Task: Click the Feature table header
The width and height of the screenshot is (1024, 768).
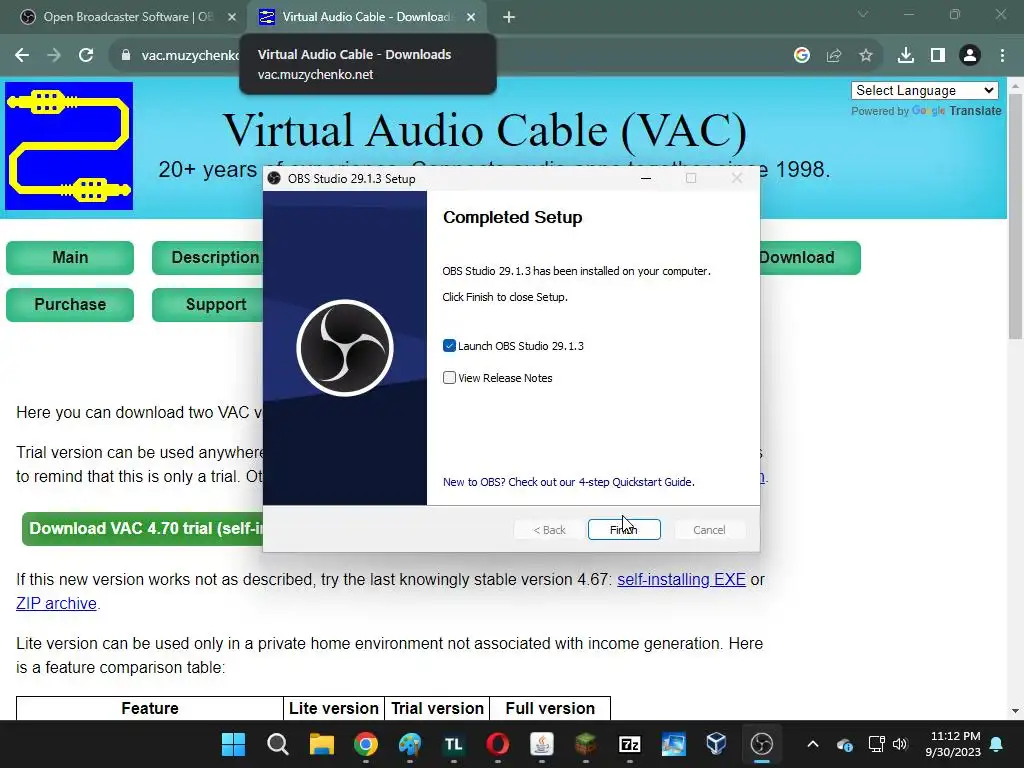Action: (150, 709)
